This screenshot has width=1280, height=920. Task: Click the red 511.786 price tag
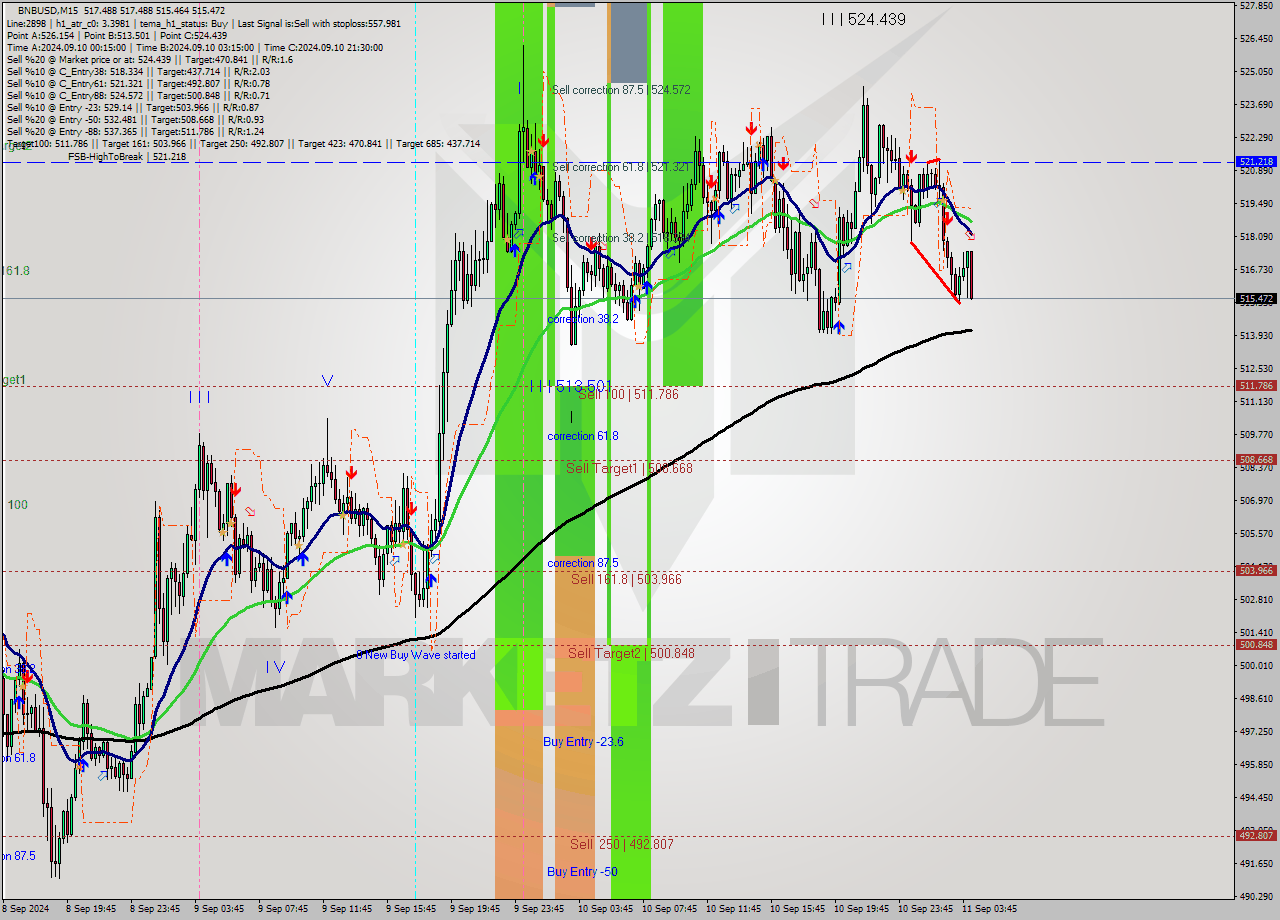coord(1256,385)
